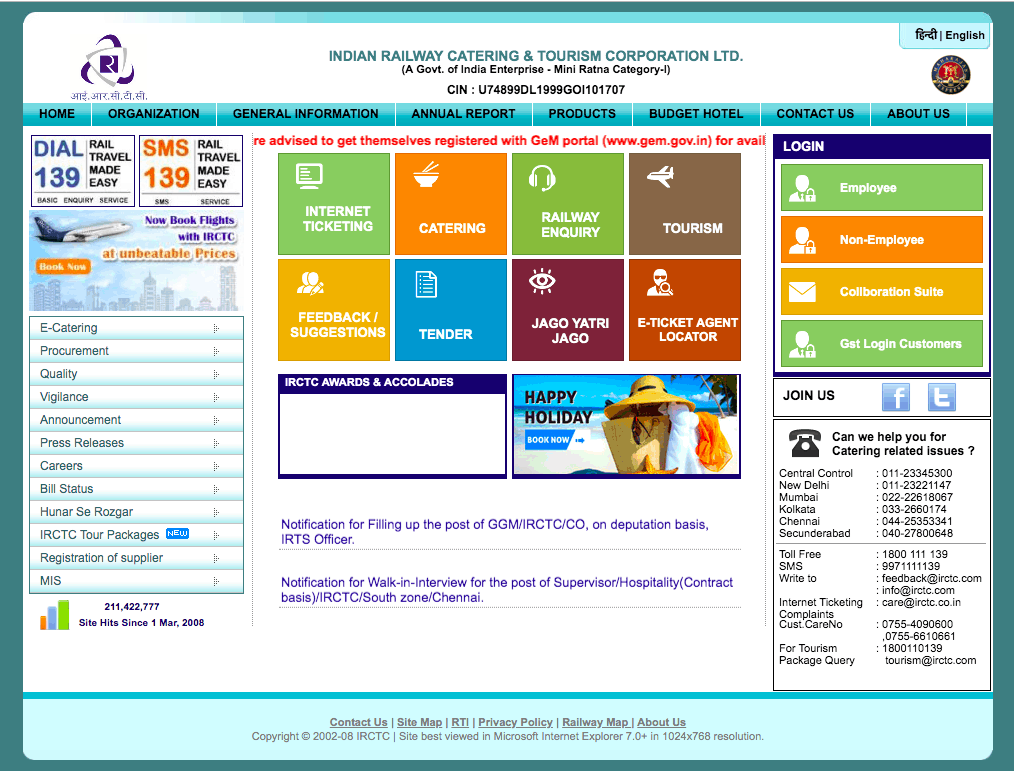Open the Annual Report menu
This screenshot has width=1014, height=771.
click(x=463, y=114)
